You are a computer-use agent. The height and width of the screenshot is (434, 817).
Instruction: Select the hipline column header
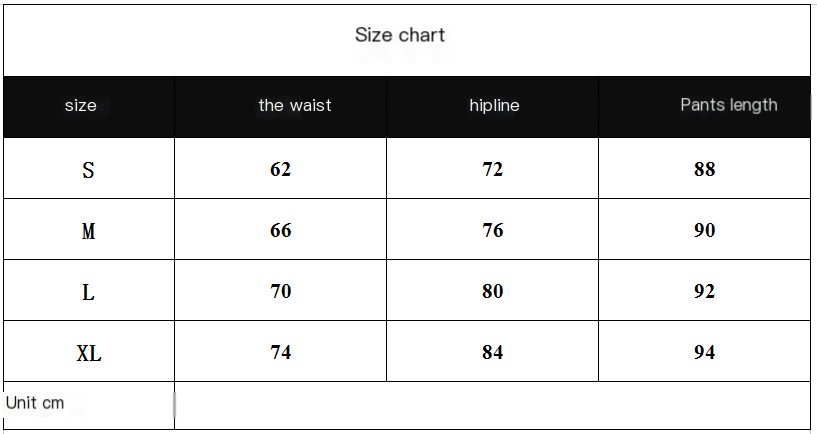(494, 105)
